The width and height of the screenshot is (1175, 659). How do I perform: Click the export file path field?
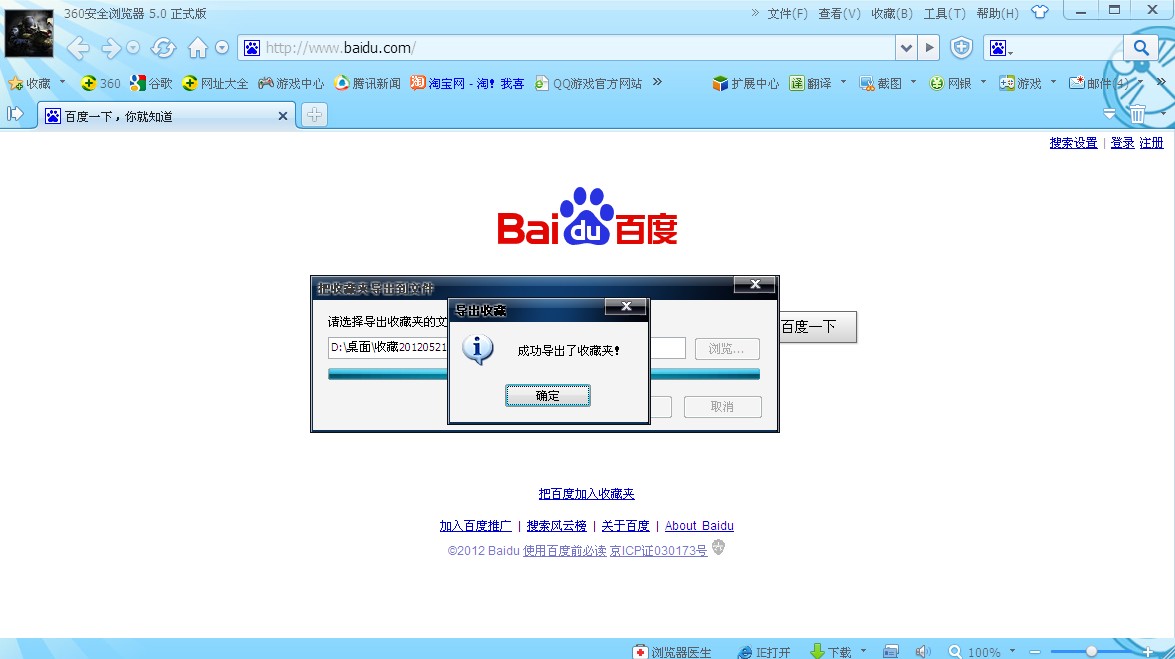pyautogui.click(x=507, y=348)
